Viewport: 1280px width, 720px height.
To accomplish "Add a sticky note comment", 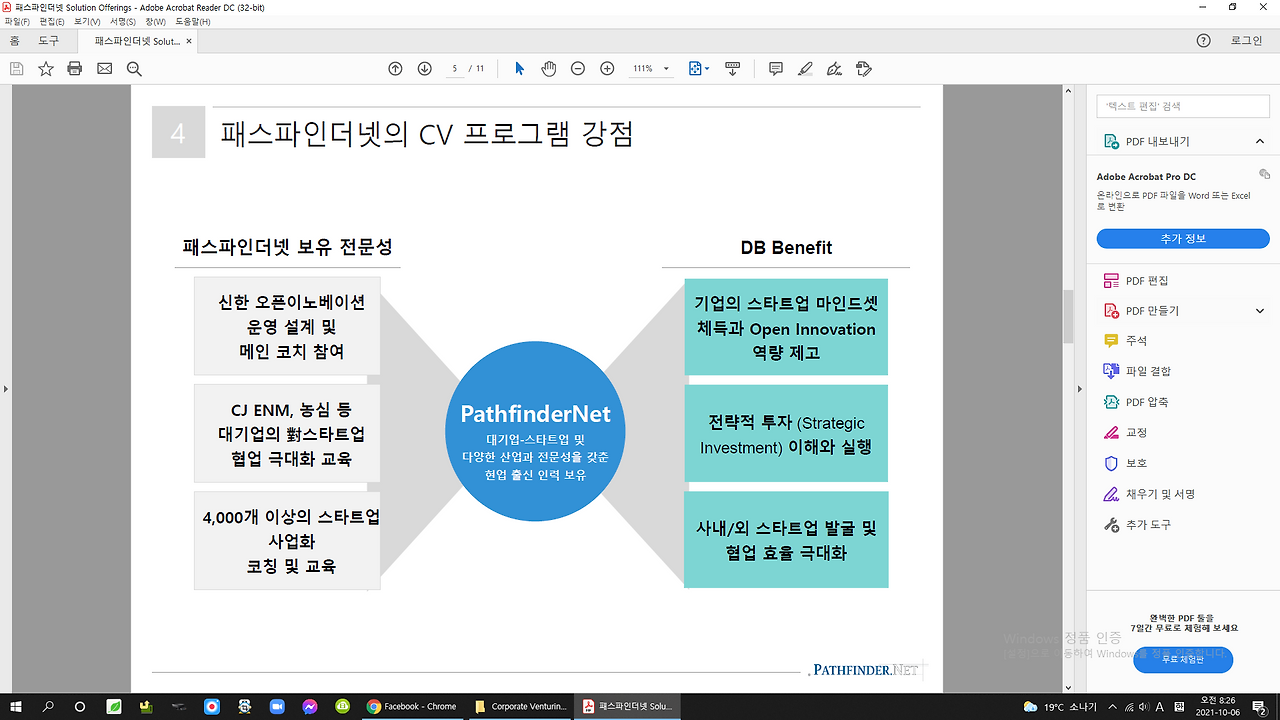I will coord(776,69).
